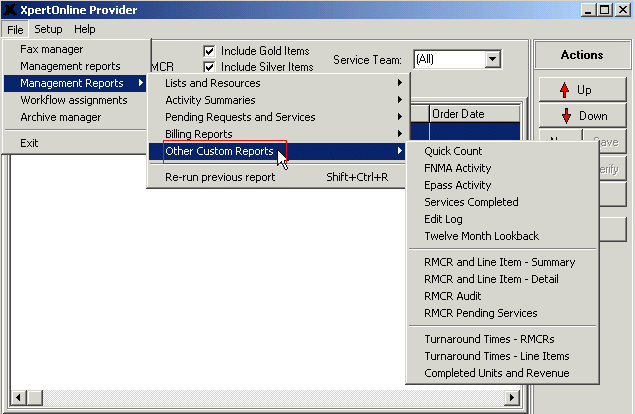Screen dimensions: 635x414
Task: Open the Help menu
Action: click(x=85, y=29)
